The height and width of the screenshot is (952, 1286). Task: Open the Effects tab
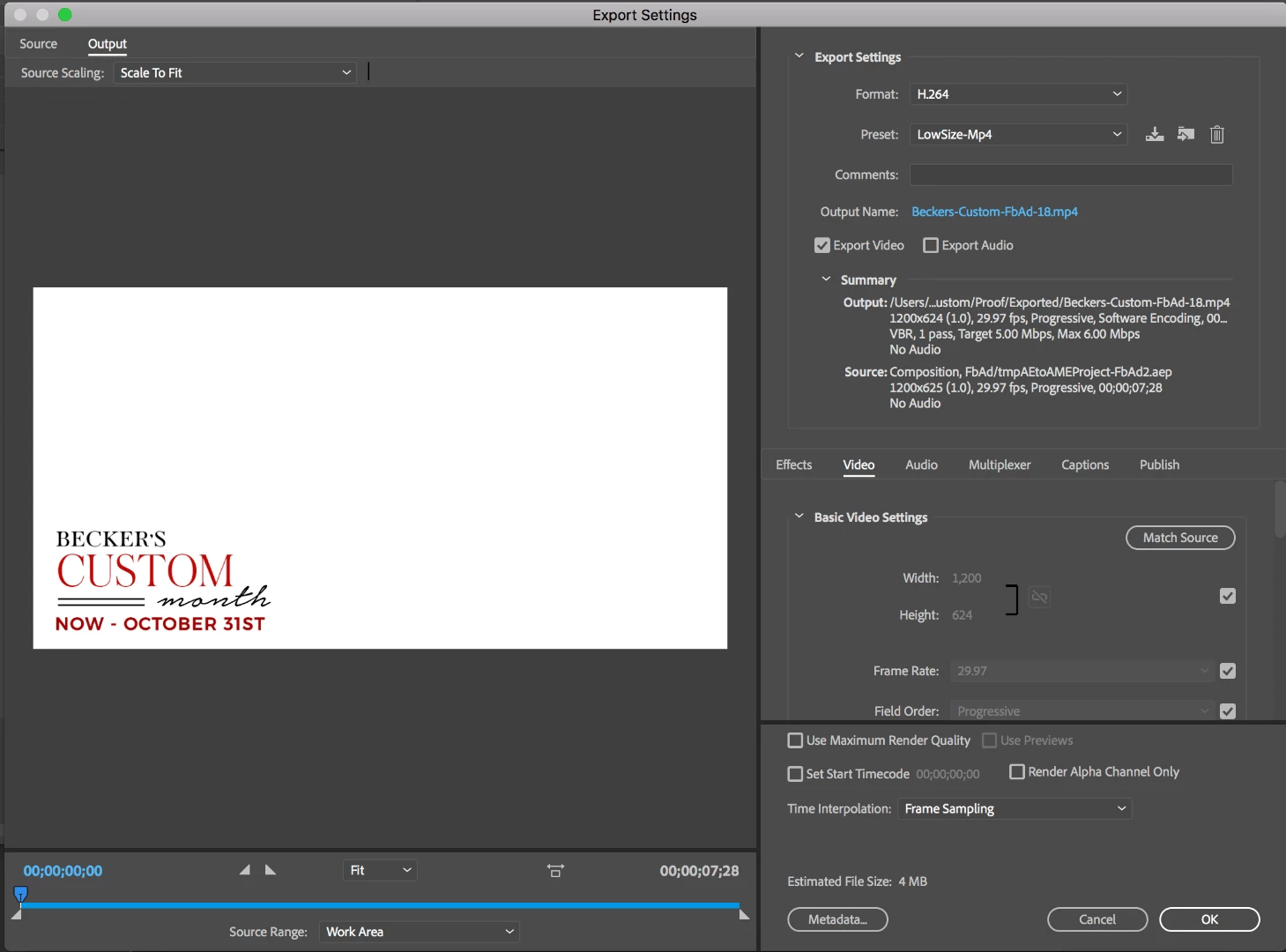tap(793, 465)
